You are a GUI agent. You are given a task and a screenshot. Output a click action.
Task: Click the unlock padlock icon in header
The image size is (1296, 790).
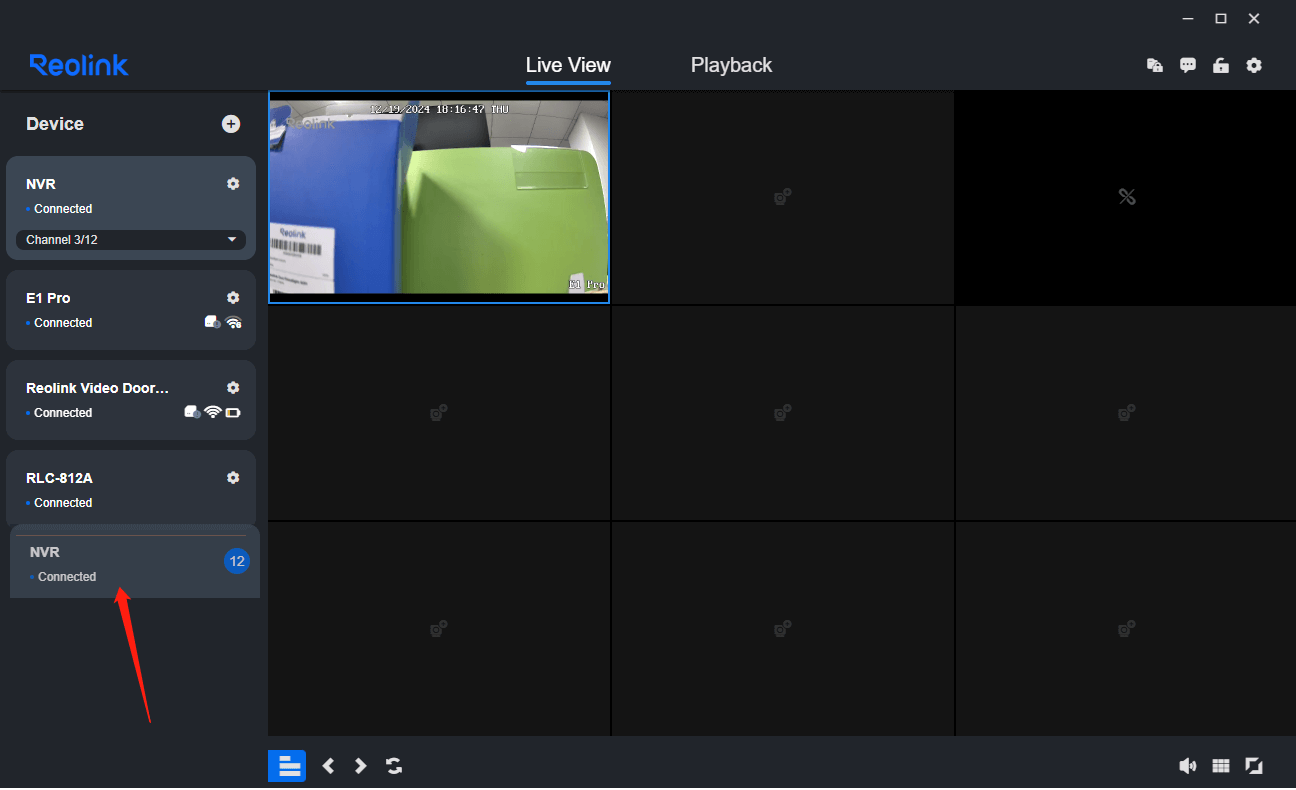1221,65
